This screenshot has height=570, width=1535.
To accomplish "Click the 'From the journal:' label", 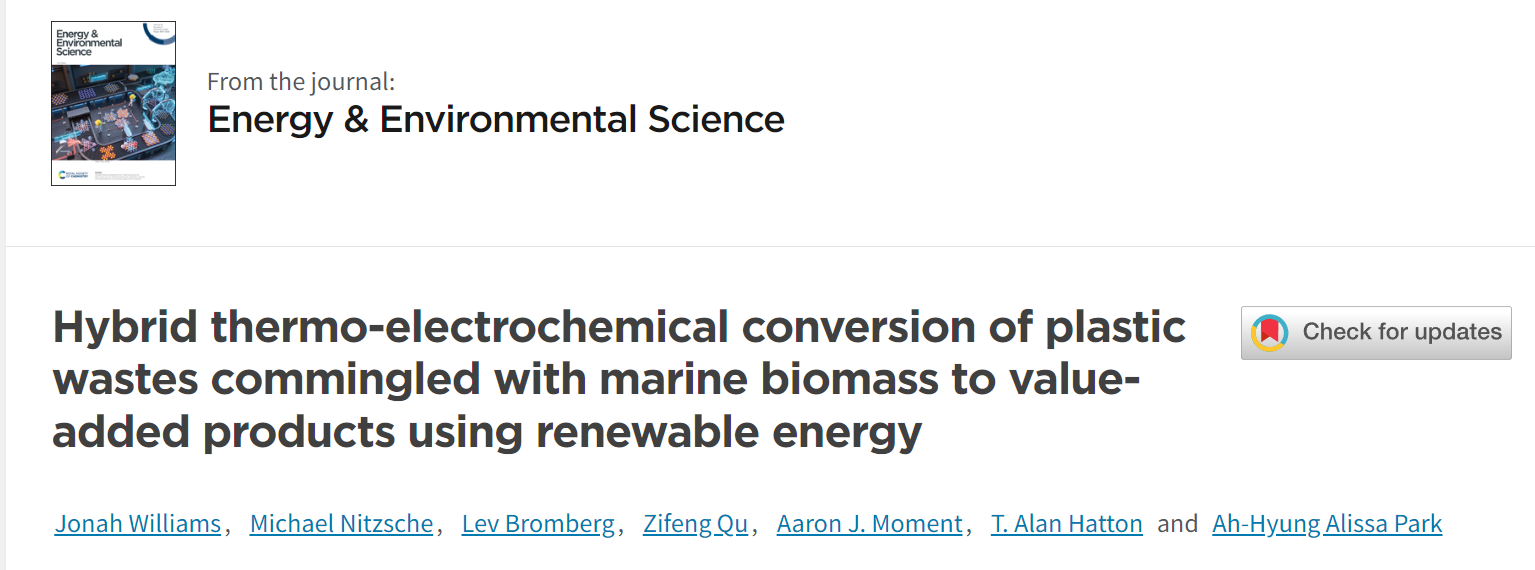I will 301,82.
